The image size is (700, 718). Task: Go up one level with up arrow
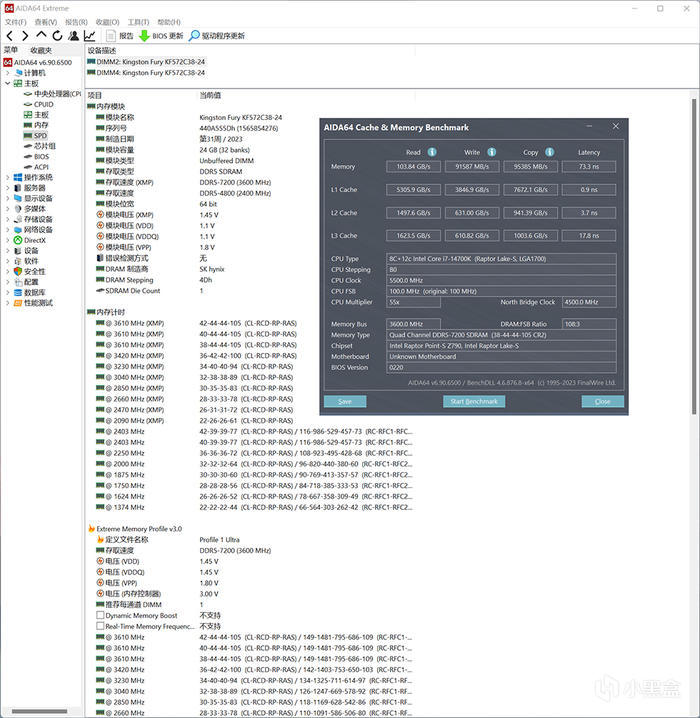click(x=41, y=35)
